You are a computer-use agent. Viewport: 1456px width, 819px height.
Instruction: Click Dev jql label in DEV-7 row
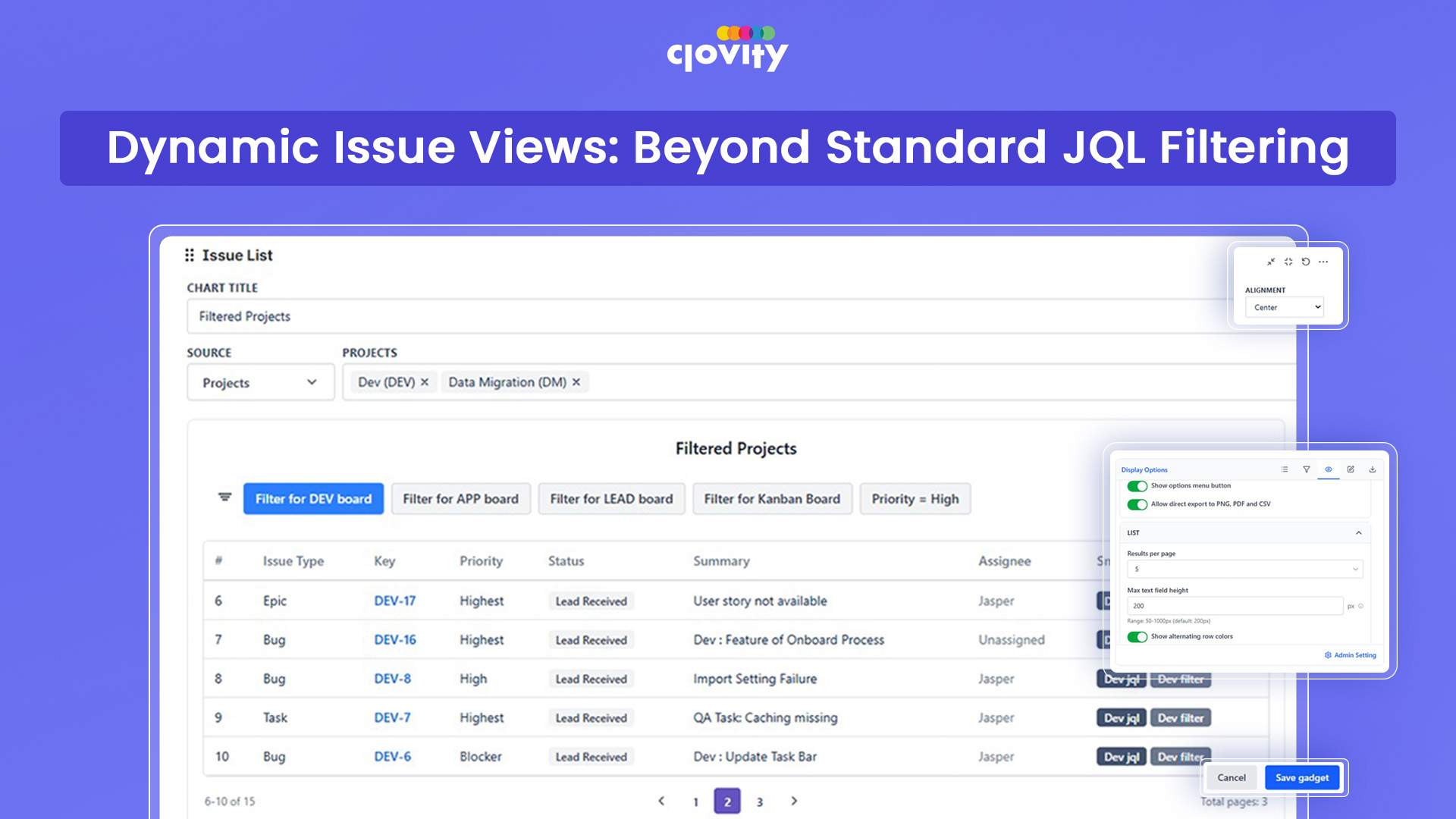(1122, 718)
